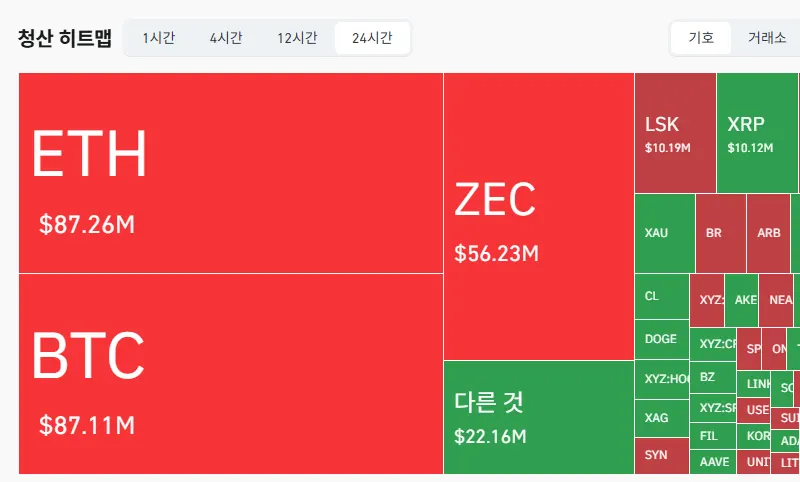This screenshot has width=800, height=482.
Task: Open the AAVE heatmap tile
Action: click(713, 462)
